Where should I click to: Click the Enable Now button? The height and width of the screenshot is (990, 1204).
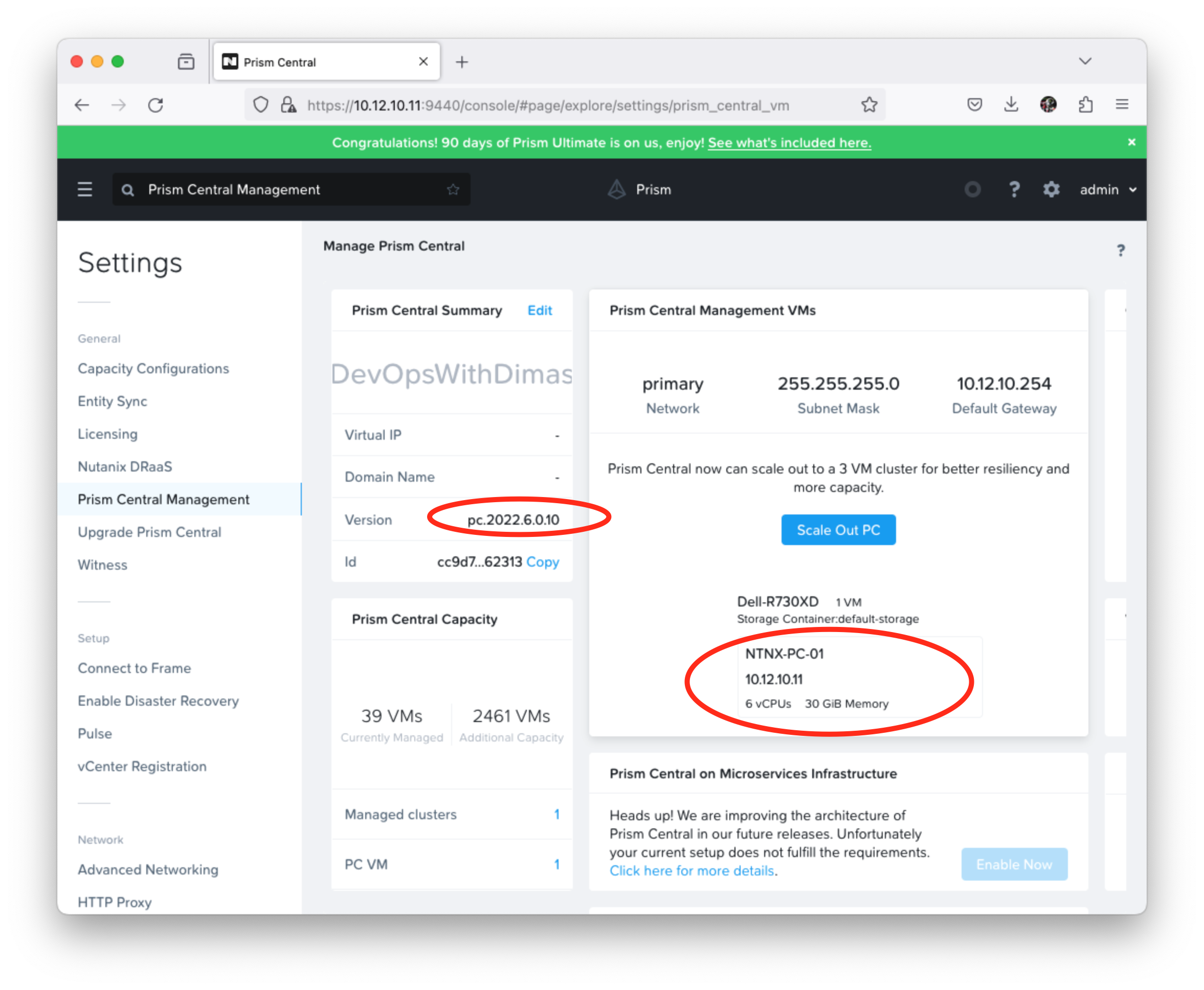[x=1014, y=864]
